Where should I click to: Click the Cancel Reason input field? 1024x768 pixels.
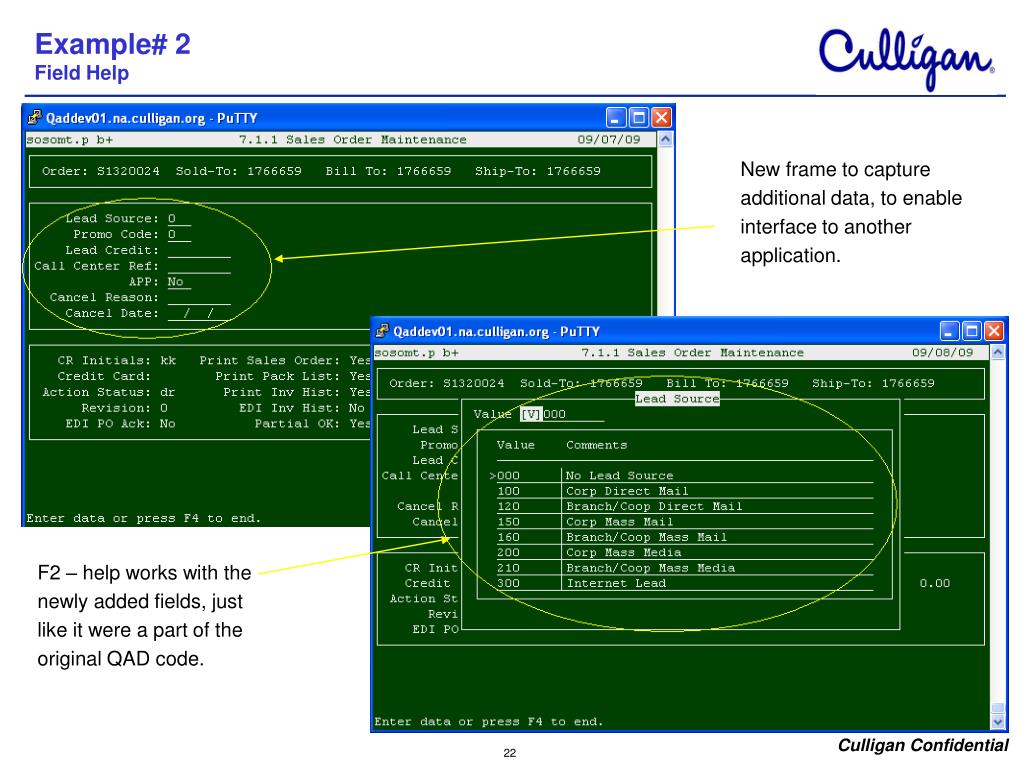click(x=199, y=297)
